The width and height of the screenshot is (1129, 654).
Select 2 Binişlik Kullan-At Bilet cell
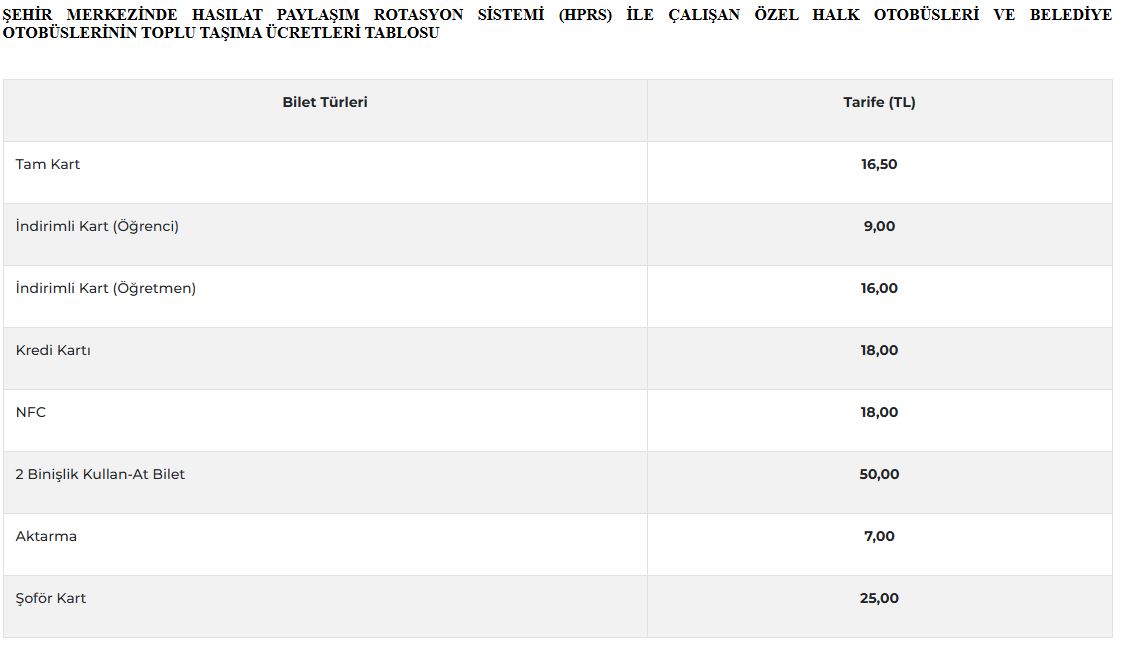pos(100,474)
